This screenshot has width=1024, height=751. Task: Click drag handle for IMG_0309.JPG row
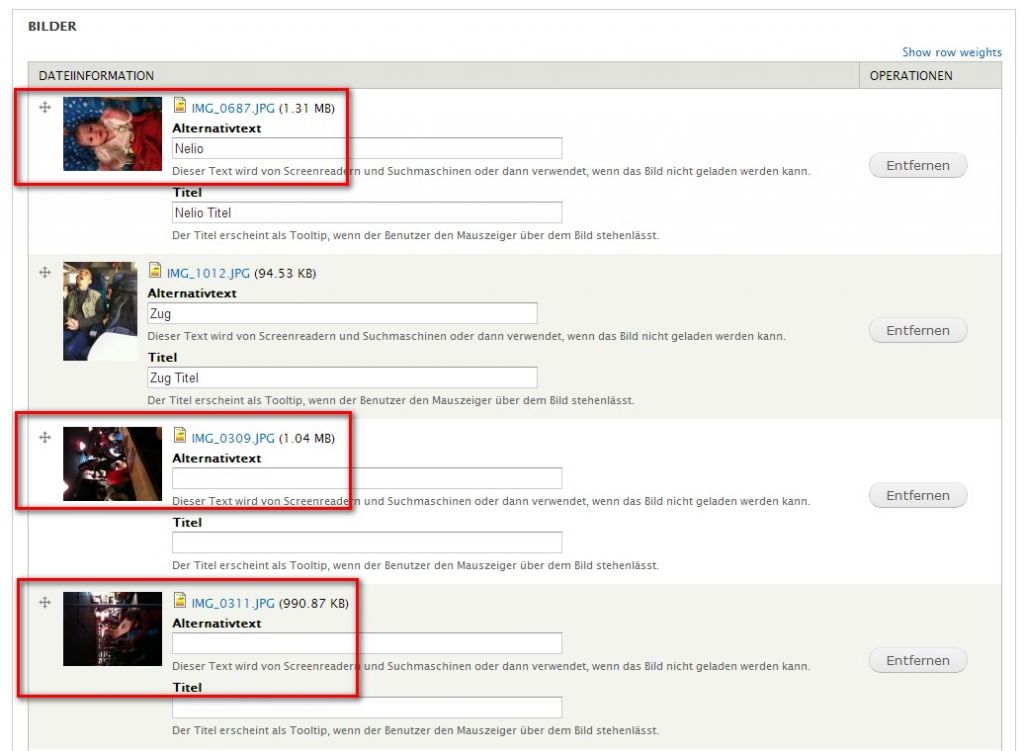tap(45, 437)
